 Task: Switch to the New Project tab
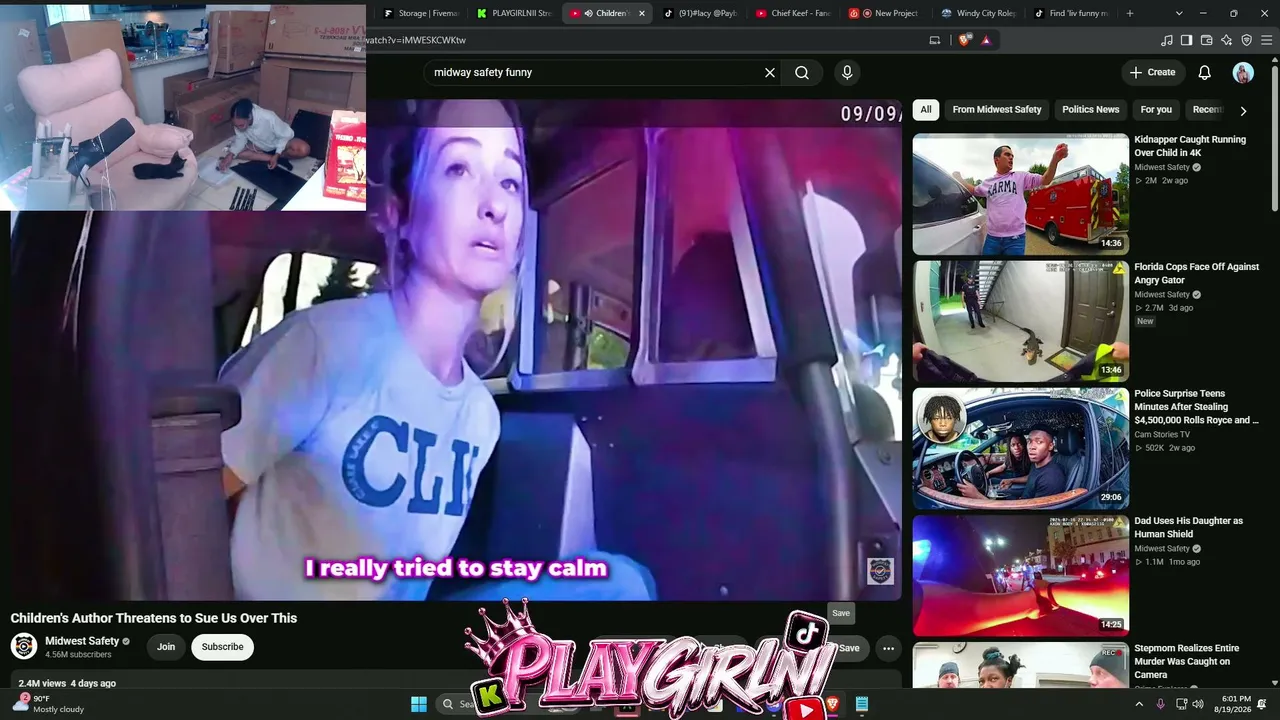[x=887, y=13]
